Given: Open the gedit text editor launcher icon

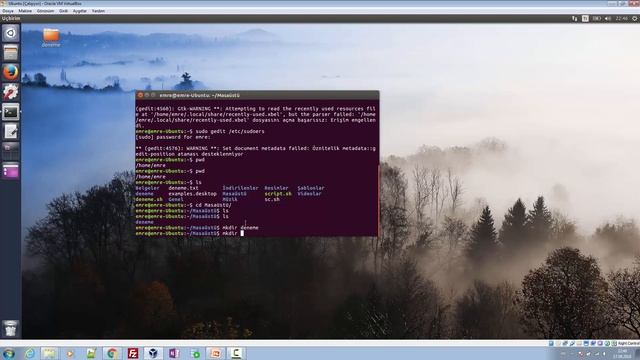Looking at the screenshot, I should click(x=11, y=131).
